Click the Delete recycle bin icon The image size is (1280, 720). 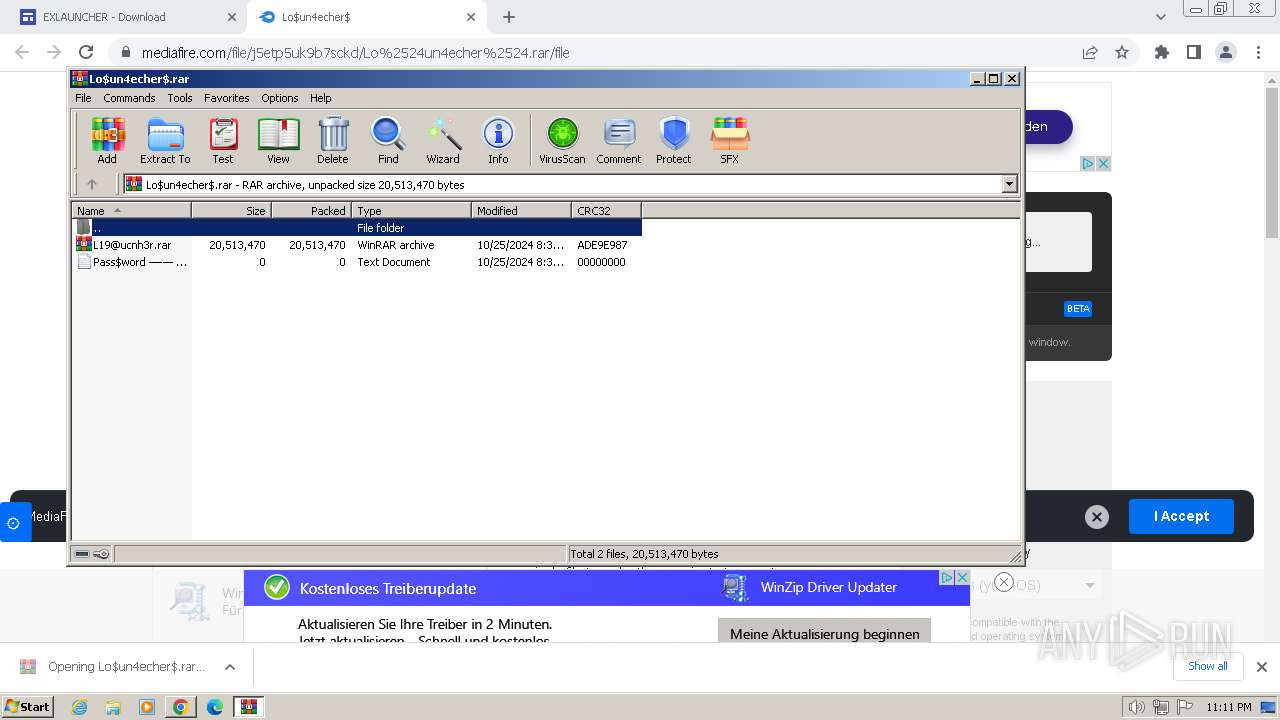click(333, 141)
